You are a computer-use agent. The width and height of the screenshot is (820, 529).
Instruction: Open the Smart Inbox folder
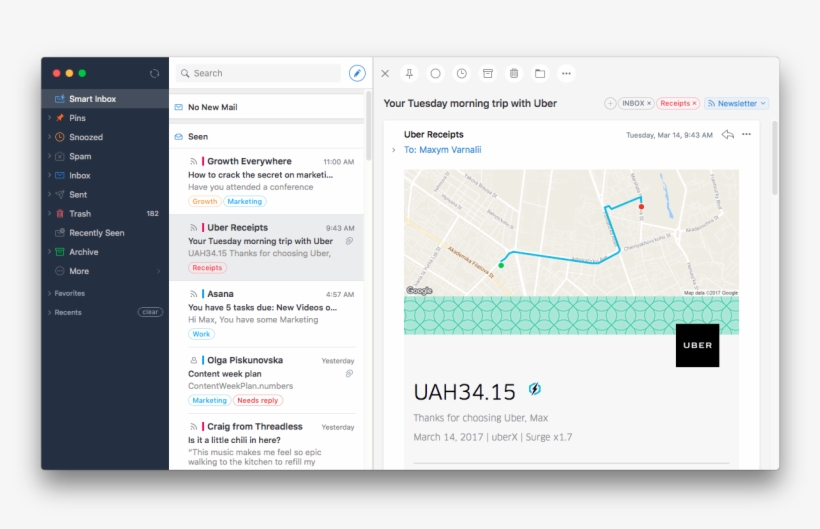[x=92, y=99]
